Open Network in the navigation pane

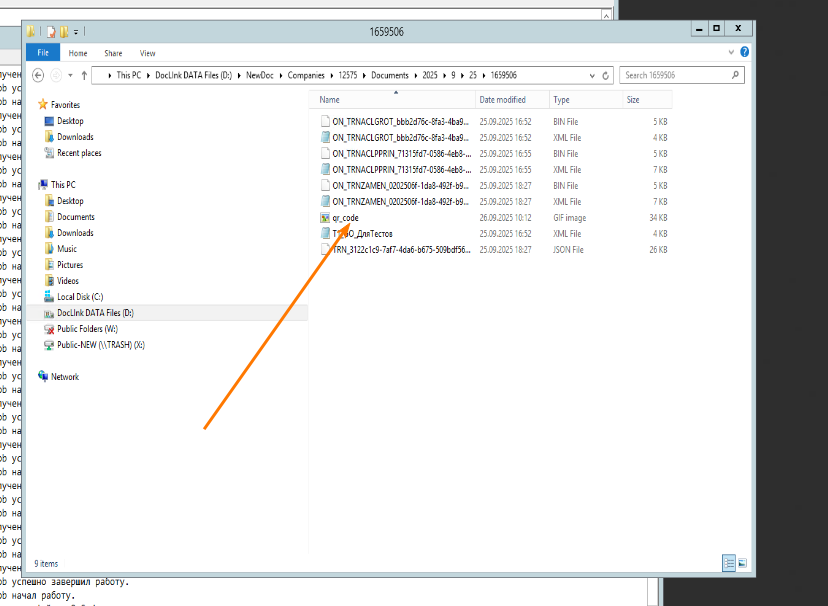[x=65, y=377]
